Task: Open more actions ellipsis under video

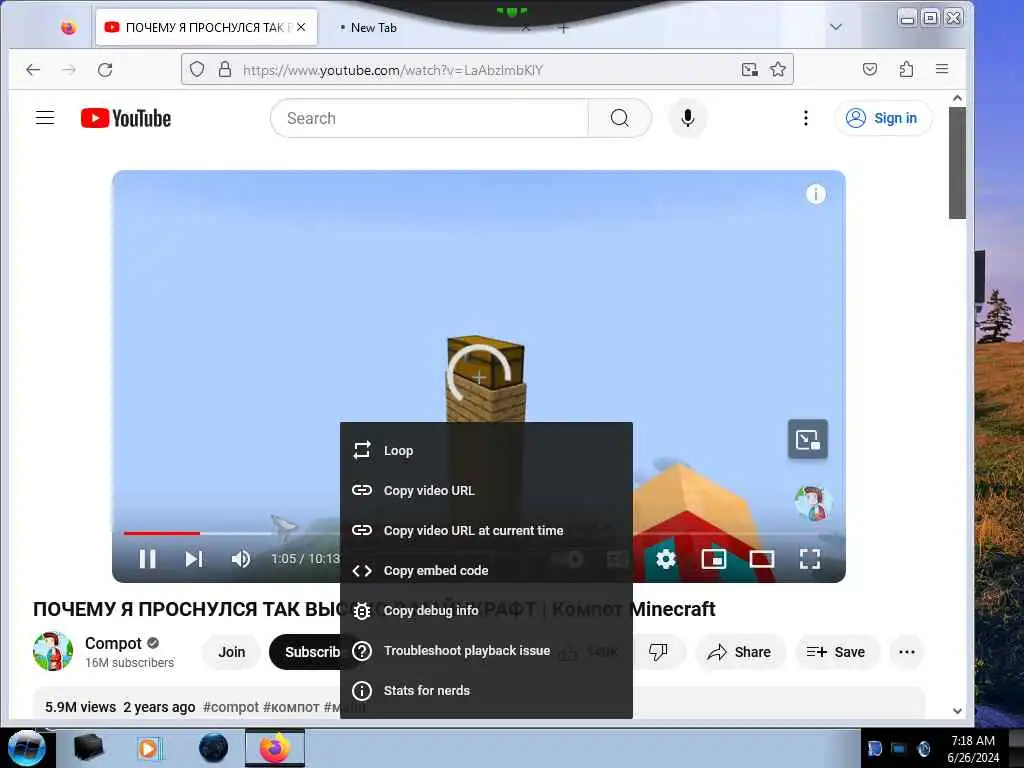Action: click(x=906, y=652)
